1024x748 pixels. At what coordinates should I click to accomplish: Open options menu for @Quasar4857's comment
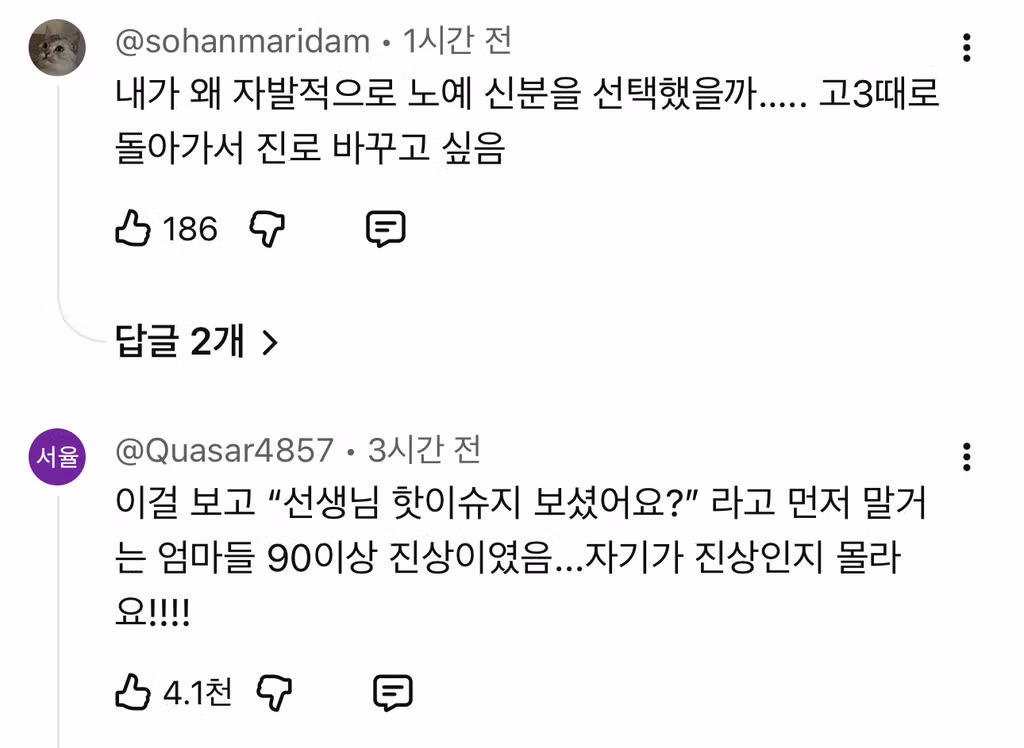(x=966, y=456)
